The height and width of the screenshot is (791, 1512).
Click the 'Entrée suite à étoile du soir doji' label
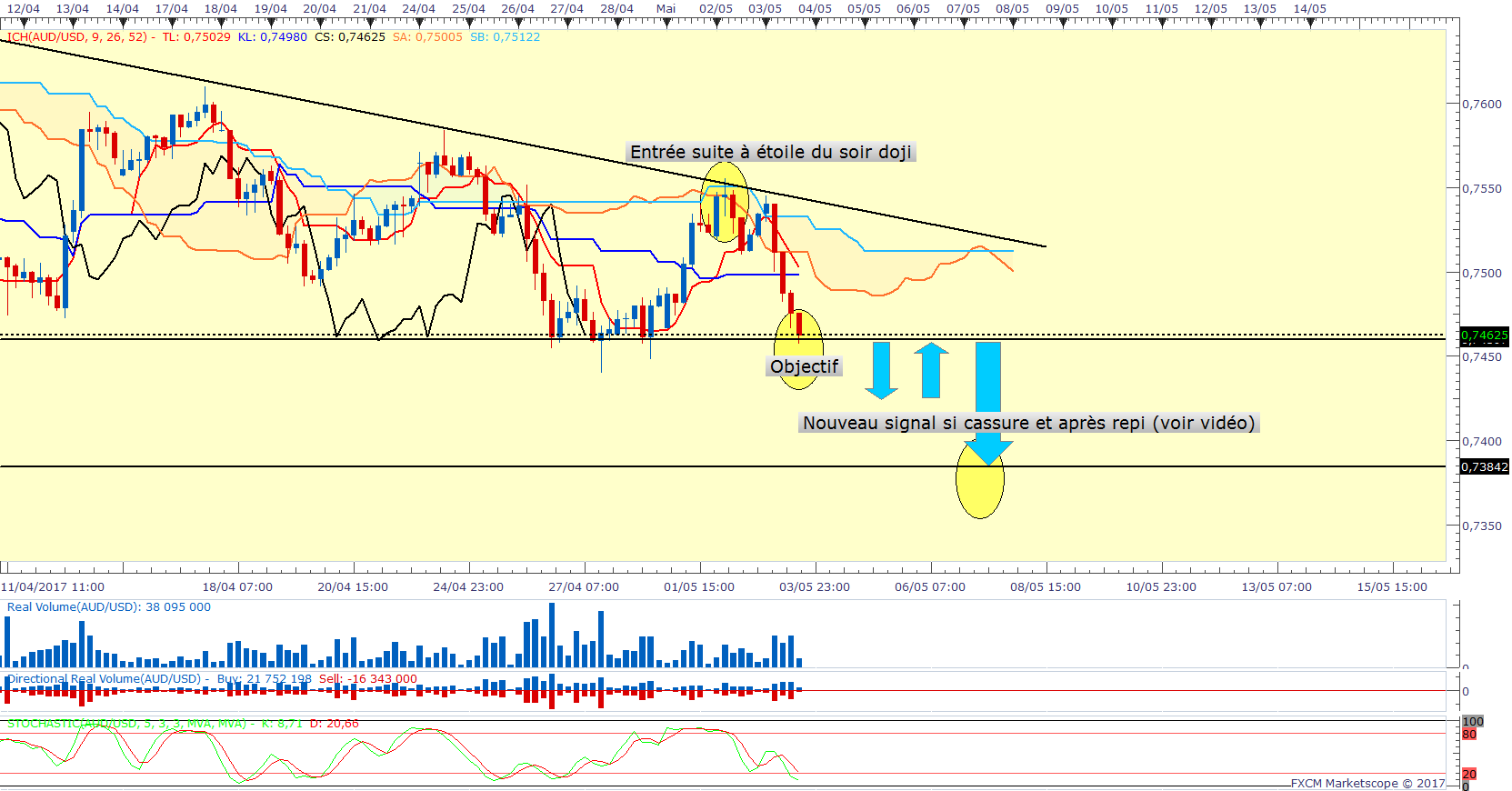[x=771, y=152]
